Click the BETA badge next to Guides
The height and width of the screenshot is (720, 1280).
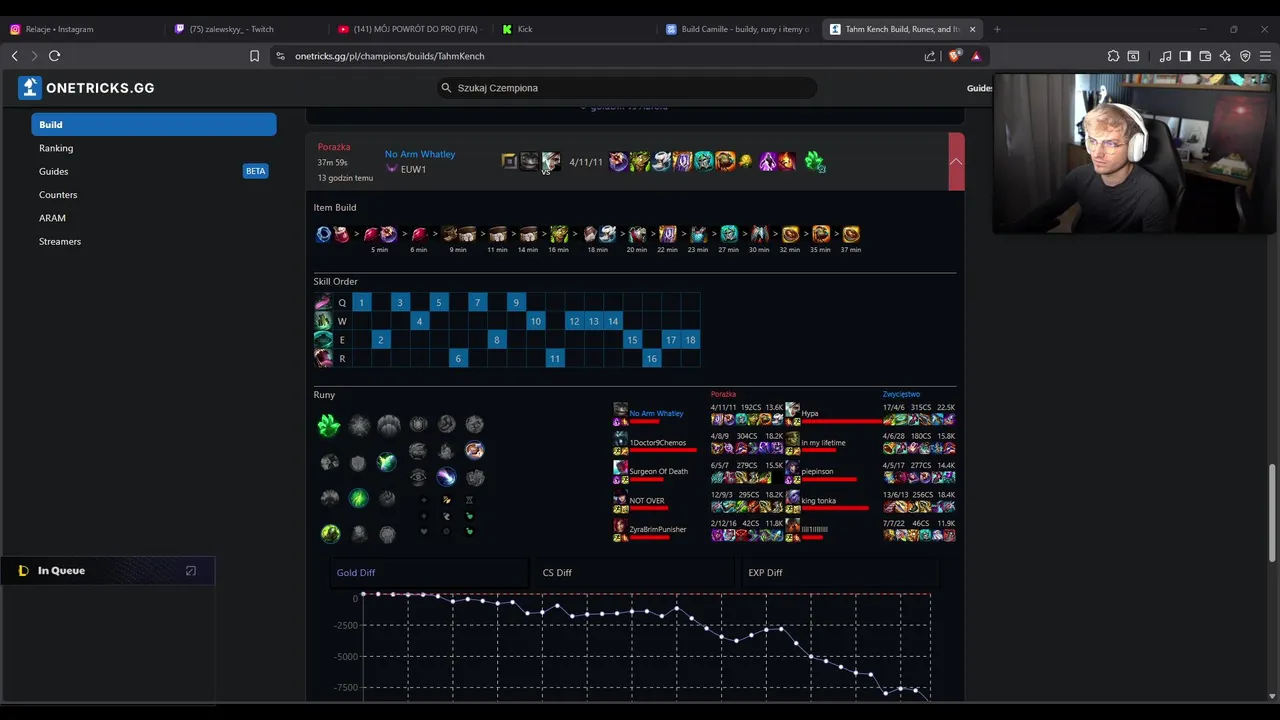[x=256, y=171]
